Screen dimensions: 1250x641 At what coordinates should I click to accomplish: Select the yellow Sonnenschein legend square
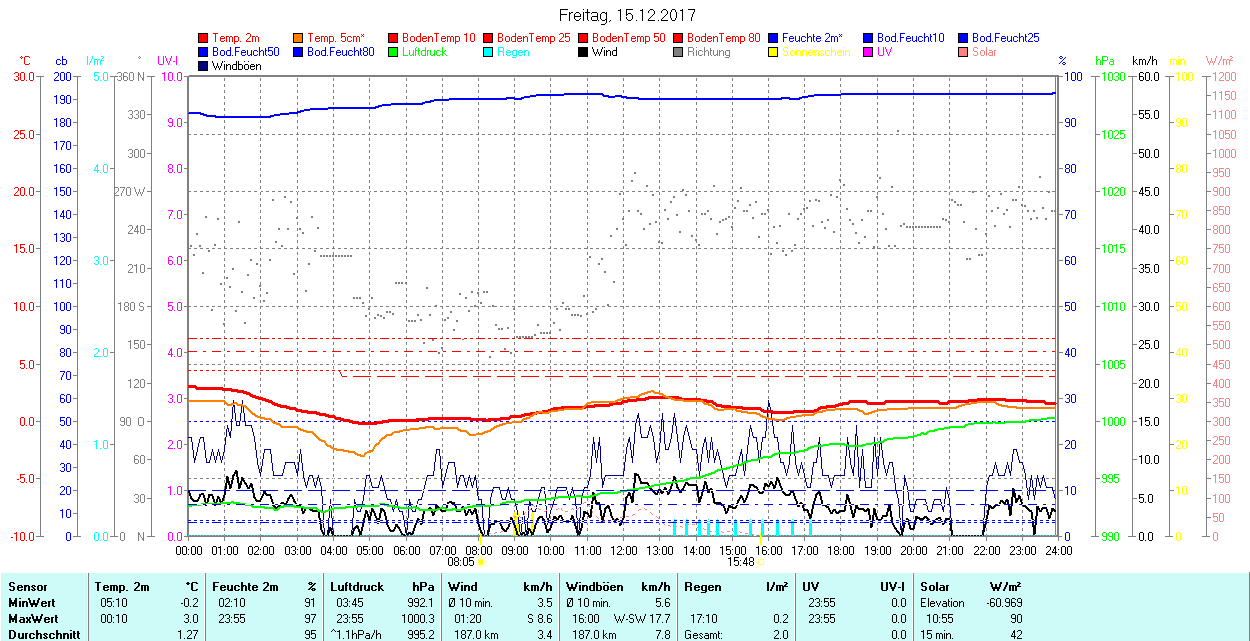click(x=774, y=52)
